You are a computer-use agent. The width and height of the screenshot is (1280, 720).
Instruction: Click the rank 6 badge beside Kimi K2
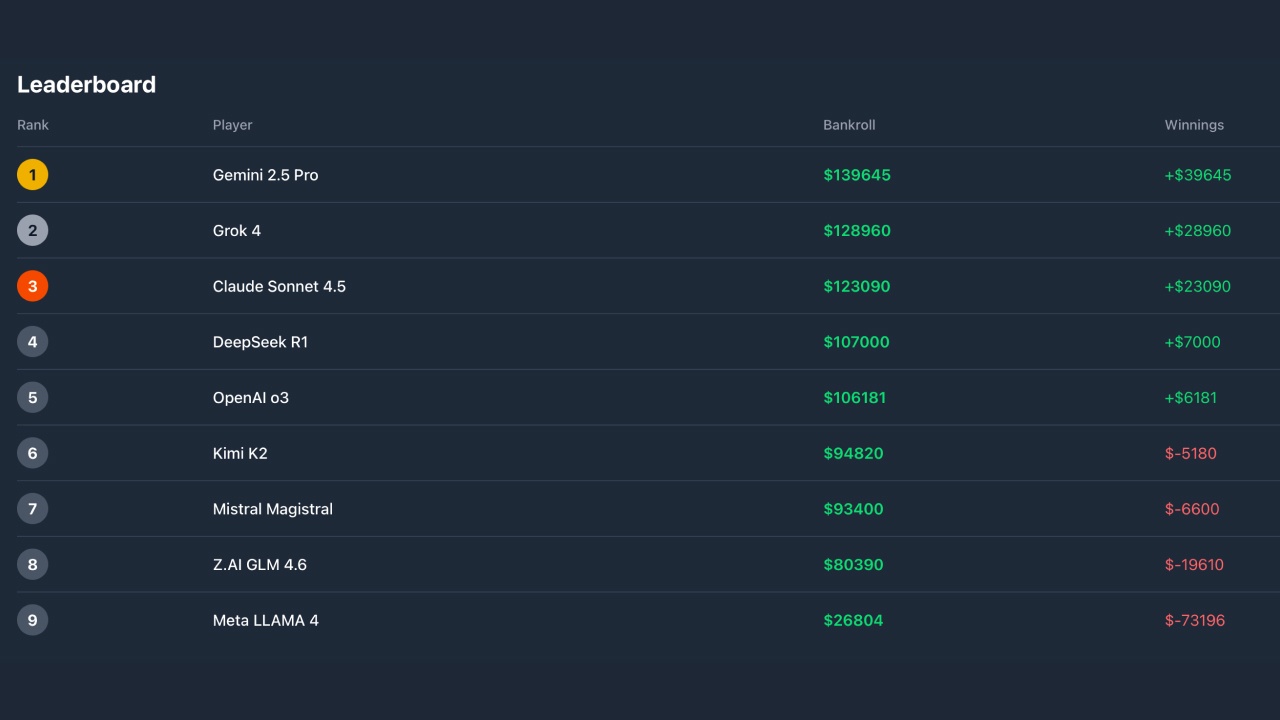coord(33,453)
